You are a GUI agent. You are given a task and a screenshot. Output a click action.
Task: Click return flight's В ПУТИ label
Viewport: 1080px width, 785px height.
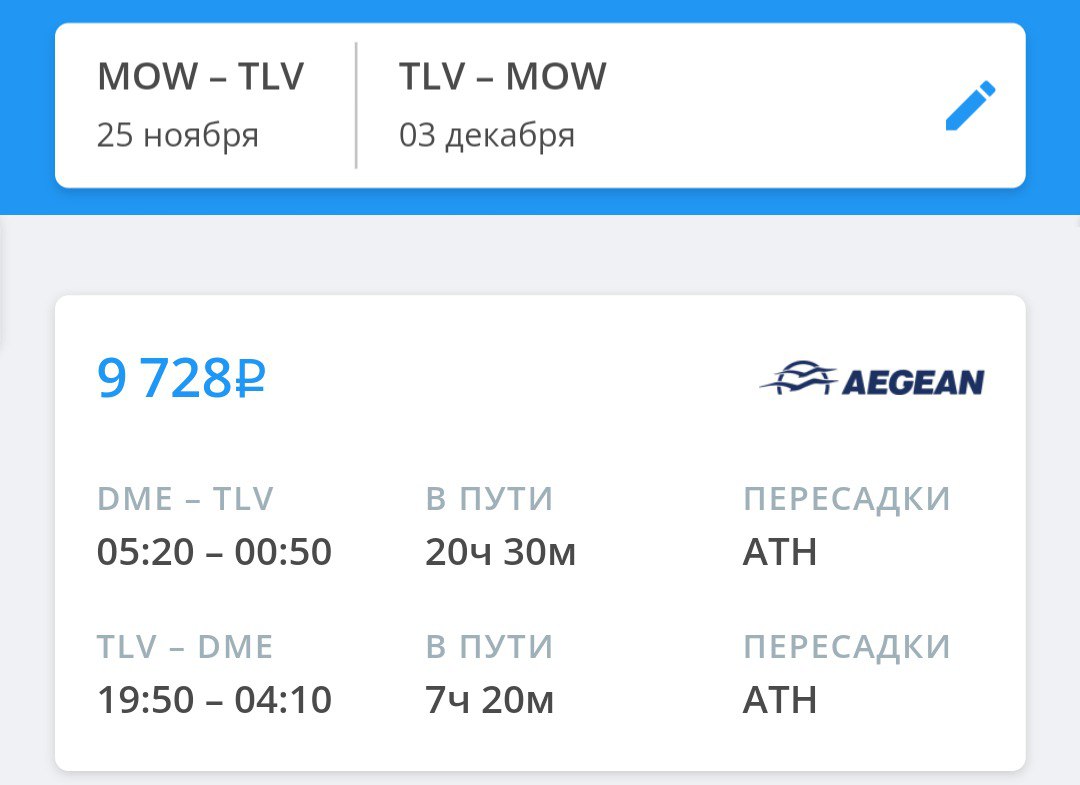tap(489, 647)
